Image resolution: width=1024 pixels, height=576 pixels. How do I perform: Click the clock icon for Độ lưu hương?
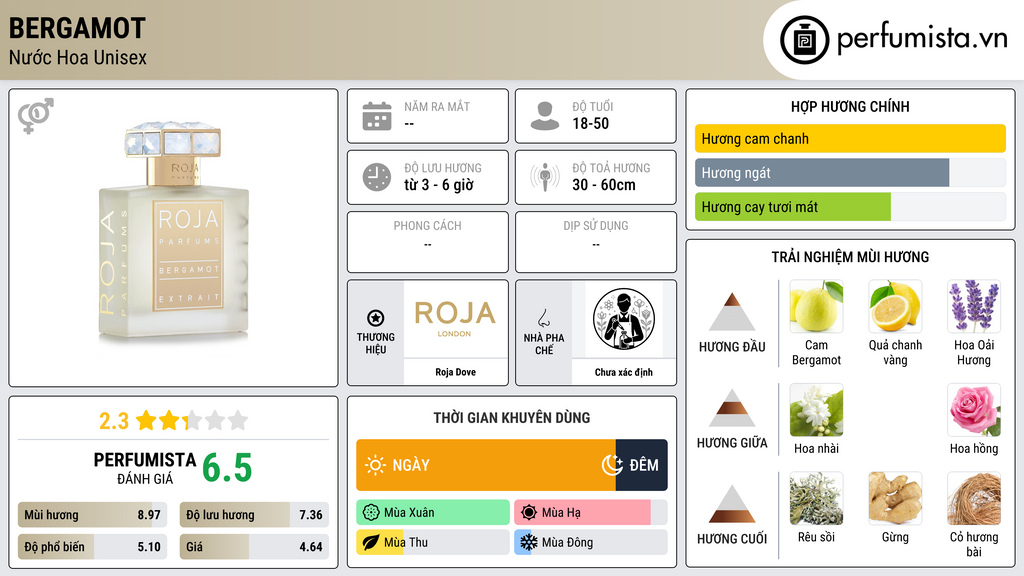click(377, 177)
